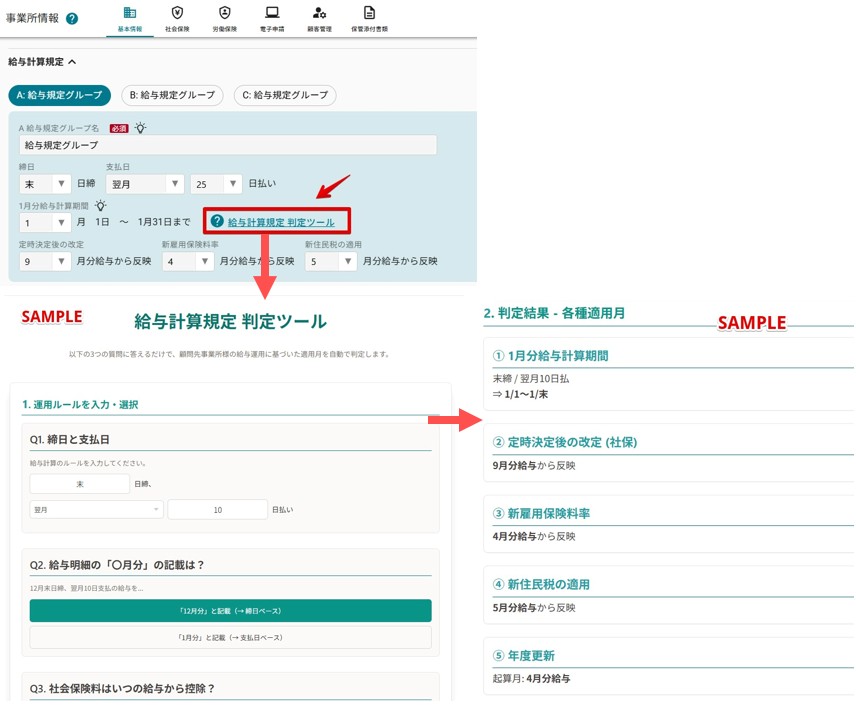
Task: Click result text 末締 / 翌月10日払
Action: [x=531, y=378]
